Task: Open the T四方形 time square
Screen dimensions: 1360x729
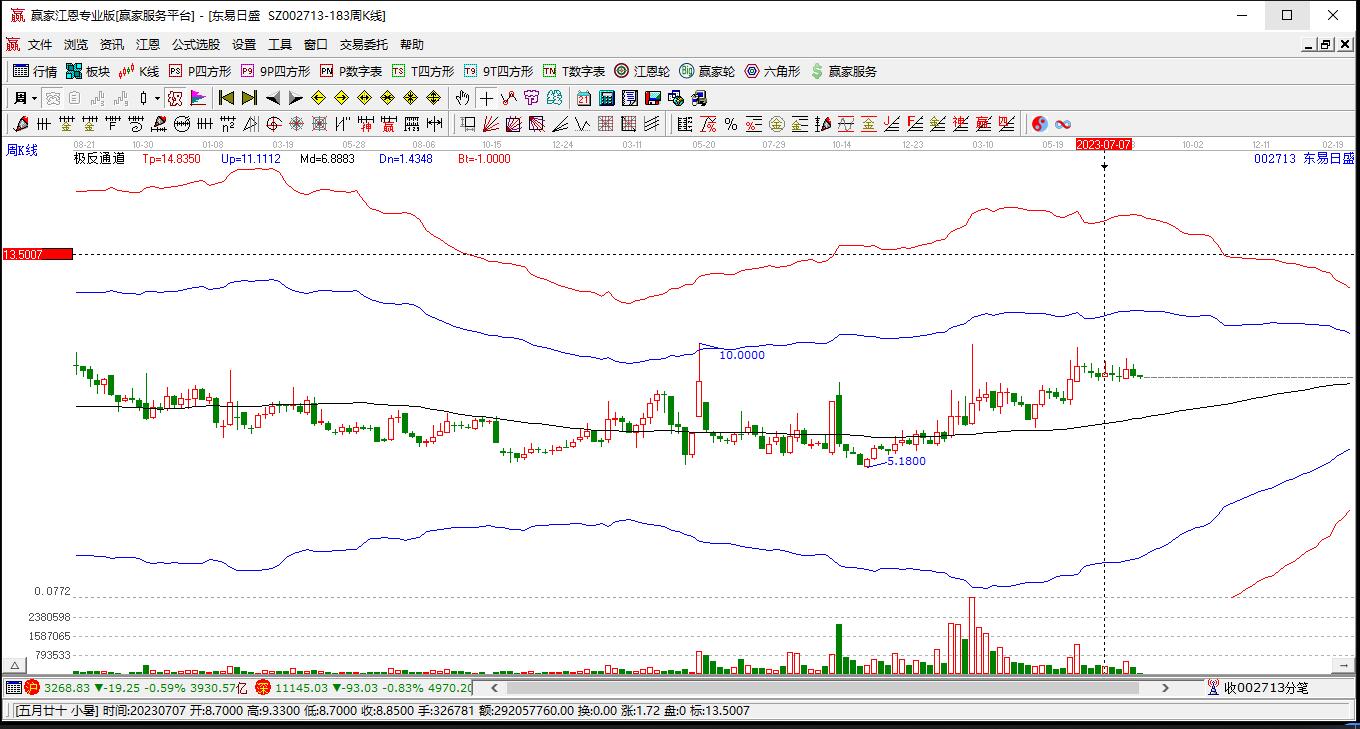Action: pos(423,71)
